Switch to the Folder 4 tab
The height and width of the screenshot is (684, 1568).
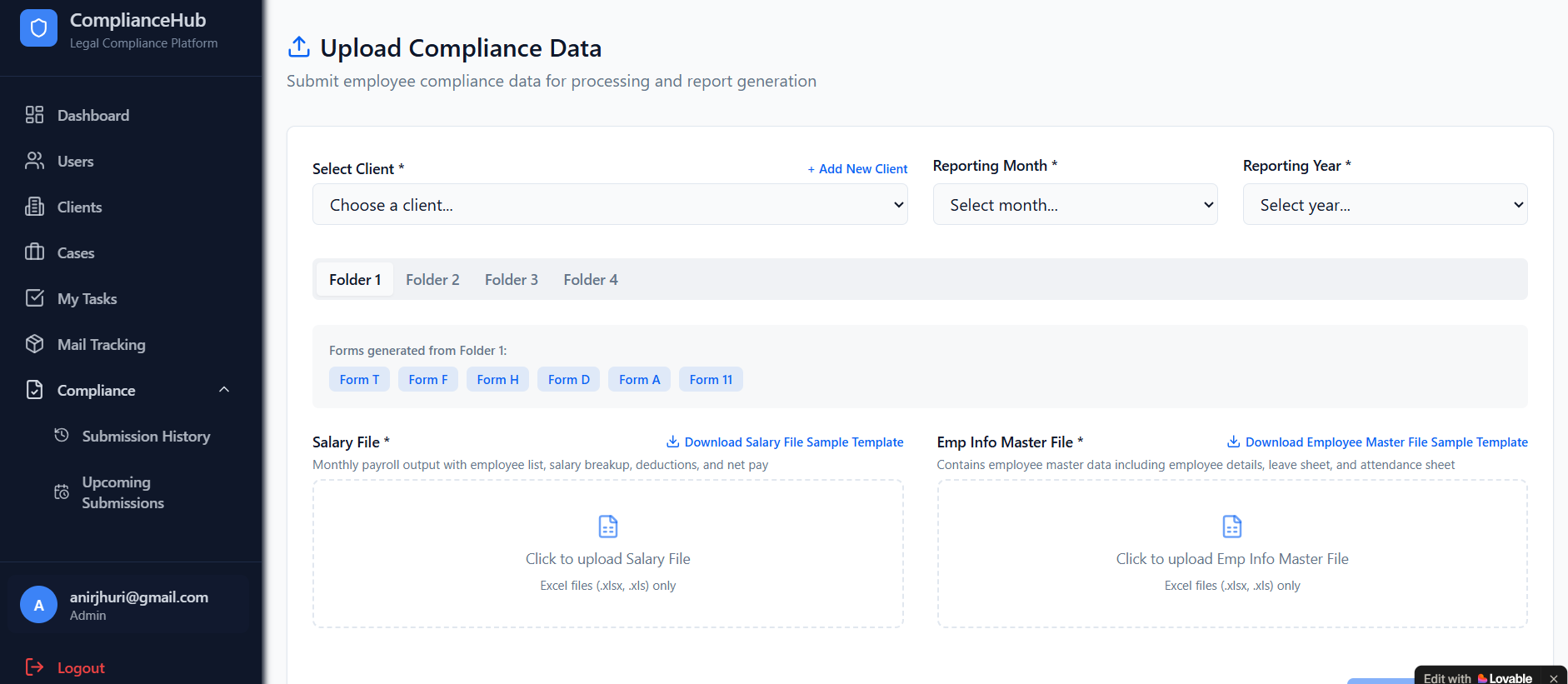pyautogui.click(x=591, y=280)
